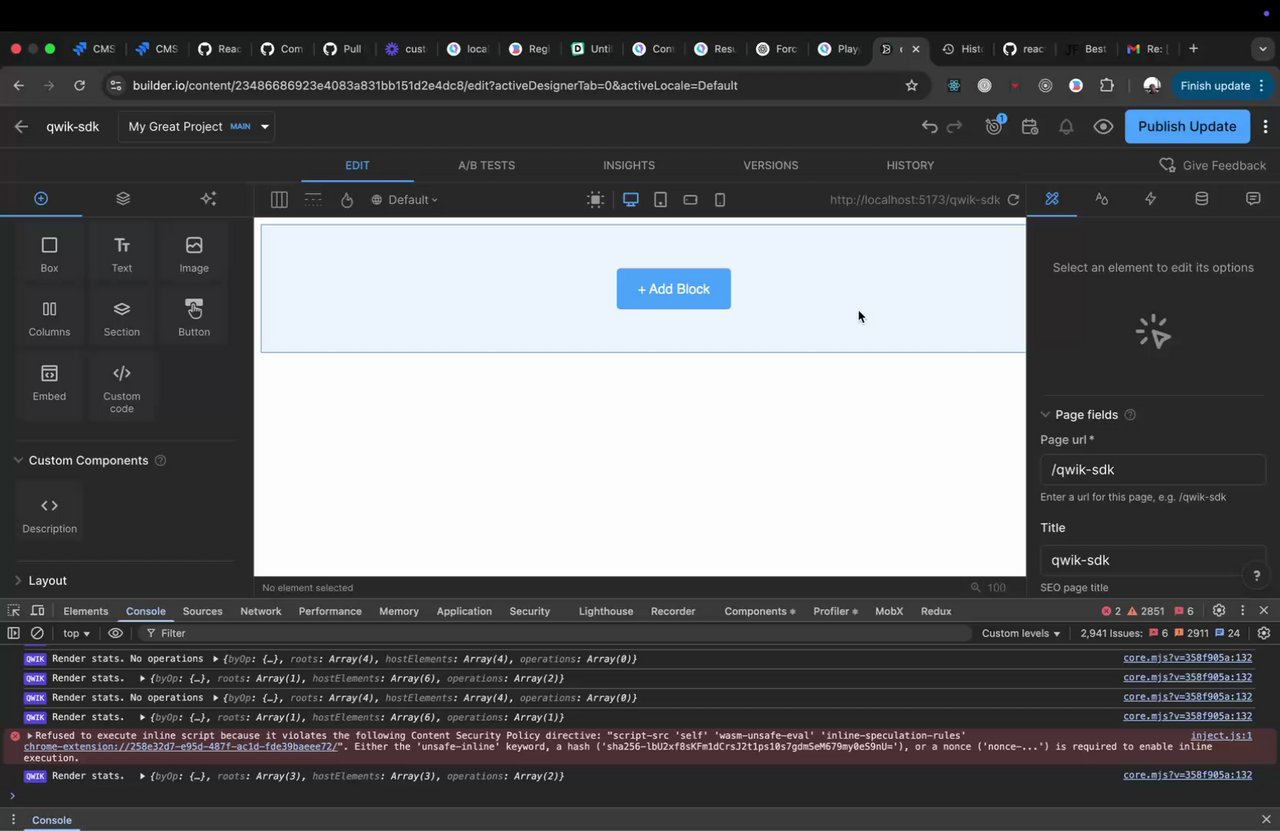Click the help question mark button
The image size is (1280, 831).
point(1257,575)
